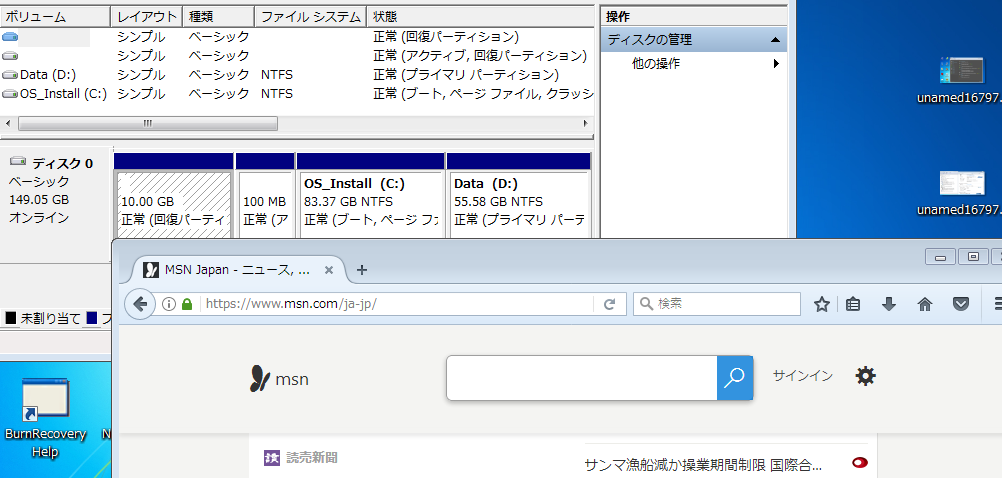Click the green padlock security icon
Viewport: 1002px width, 478px height.
coord(187,304)
